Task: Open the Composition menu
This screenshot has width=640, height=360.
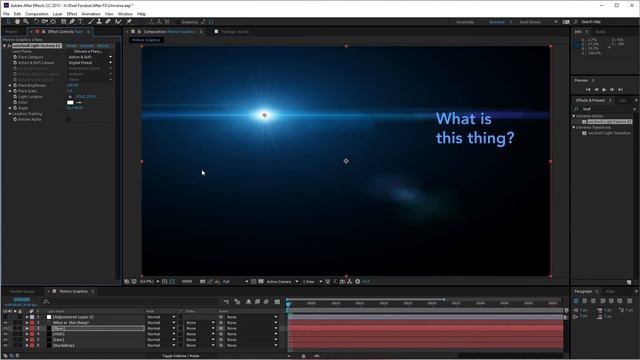Action: tap(37, 14)
